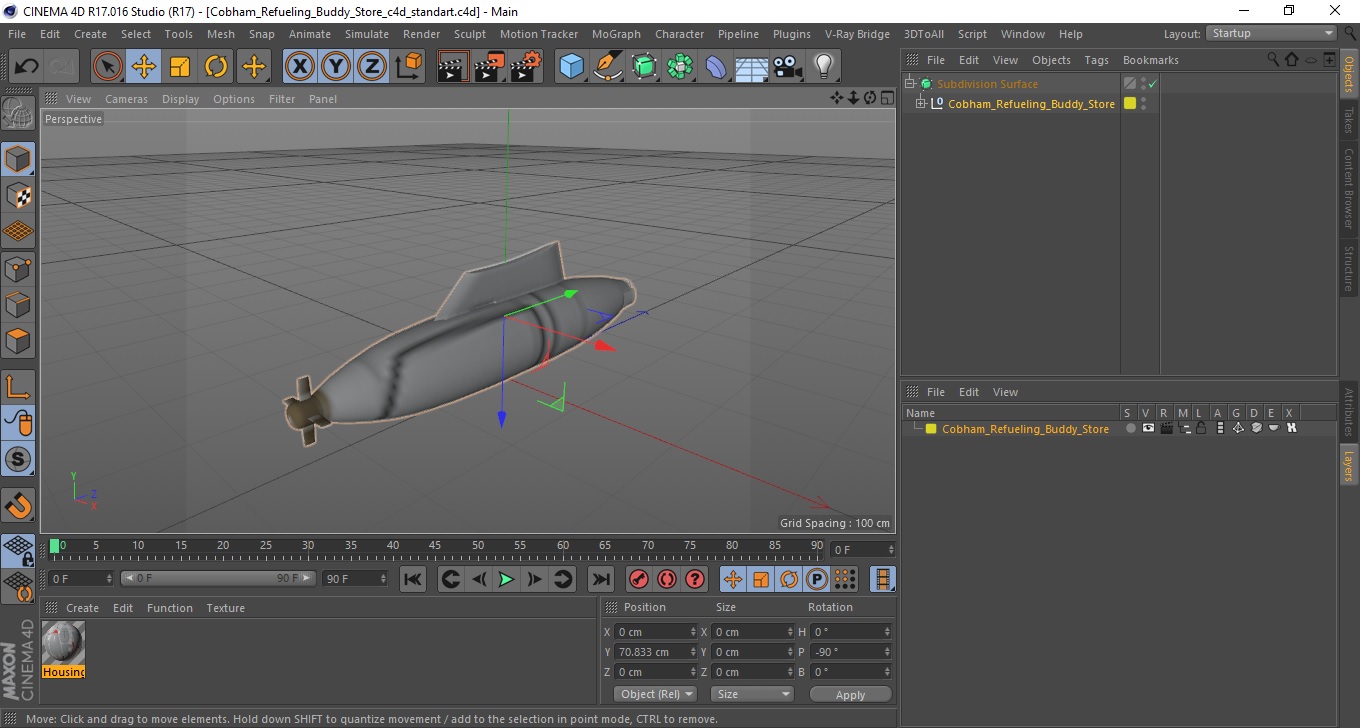The height and width of the screenshot is (728, 1360).
Task: Open the MoGraph menu
Action: (616, 34)
